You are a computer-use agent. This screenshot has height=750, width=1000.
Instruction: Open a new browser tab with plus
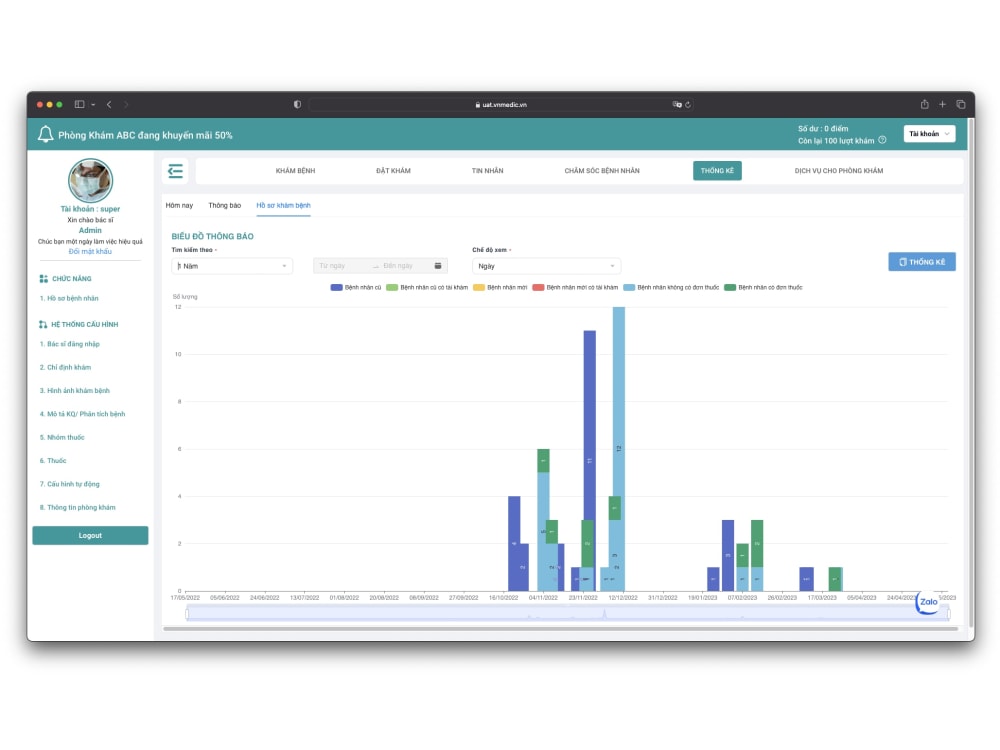click(942, 105)
